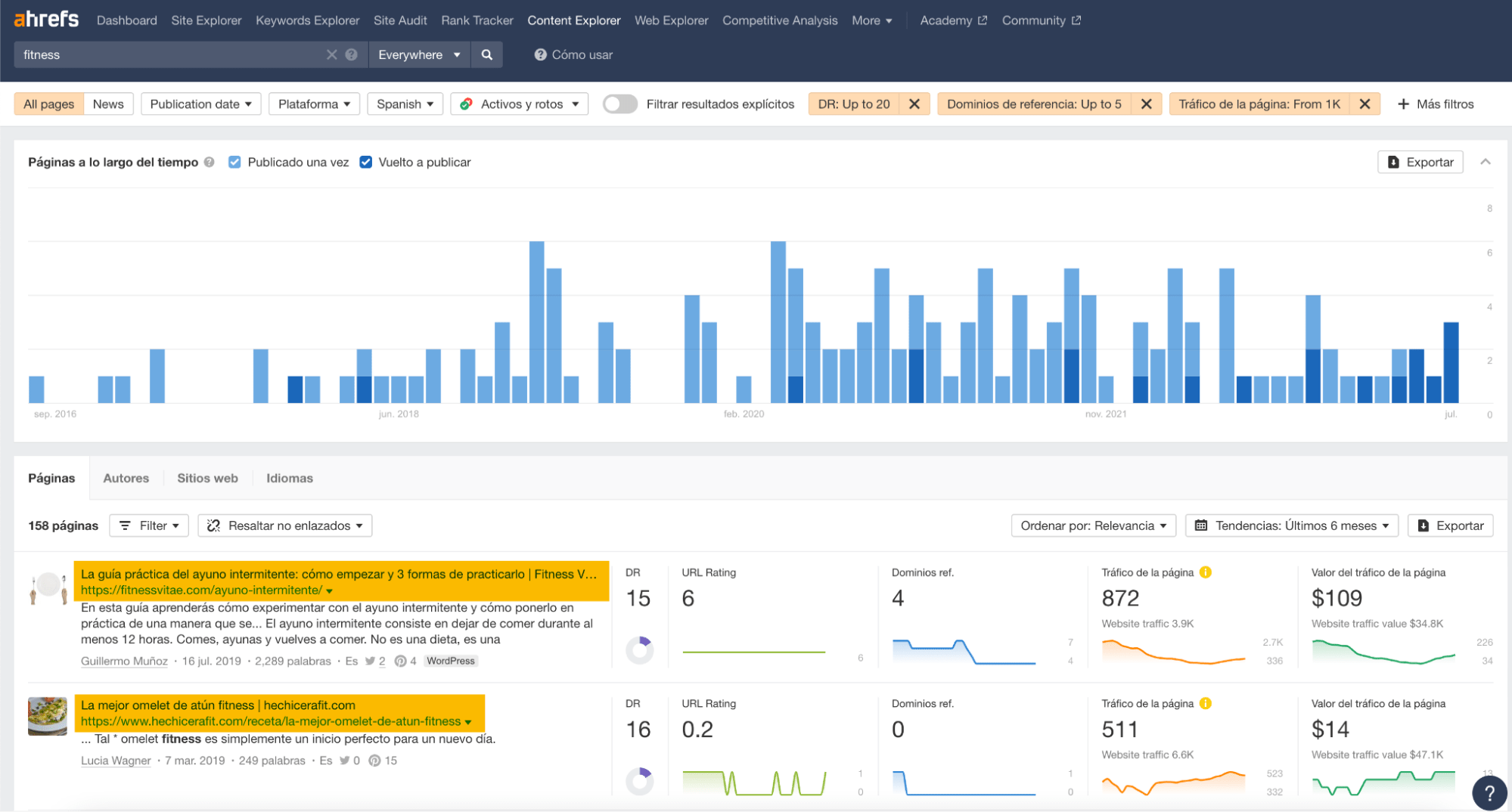Open the Lucia Wagner author link
Screen dimensions: 1512x812
point(115,760)
